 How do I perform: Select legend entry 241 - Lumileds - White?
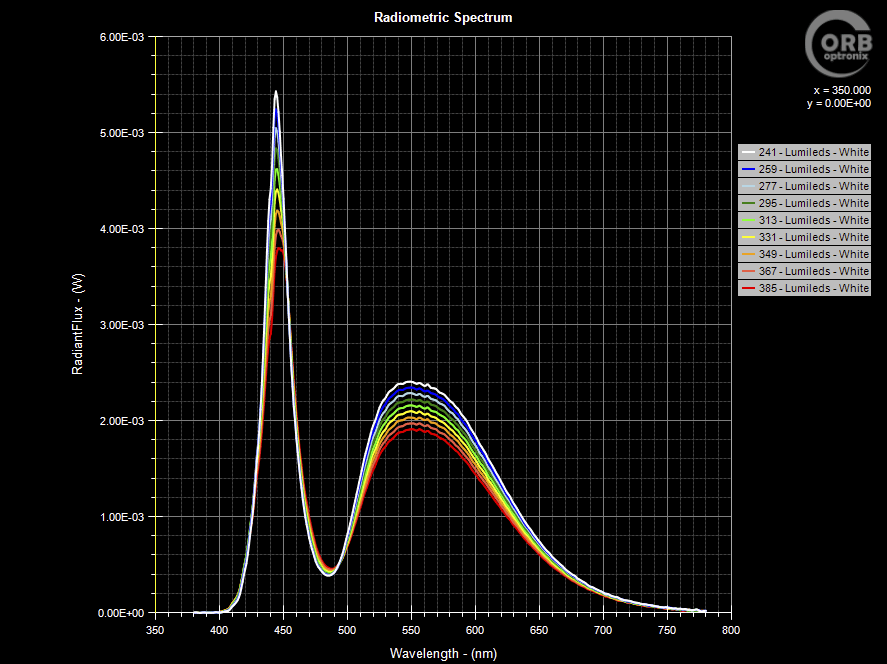point(804,152)
